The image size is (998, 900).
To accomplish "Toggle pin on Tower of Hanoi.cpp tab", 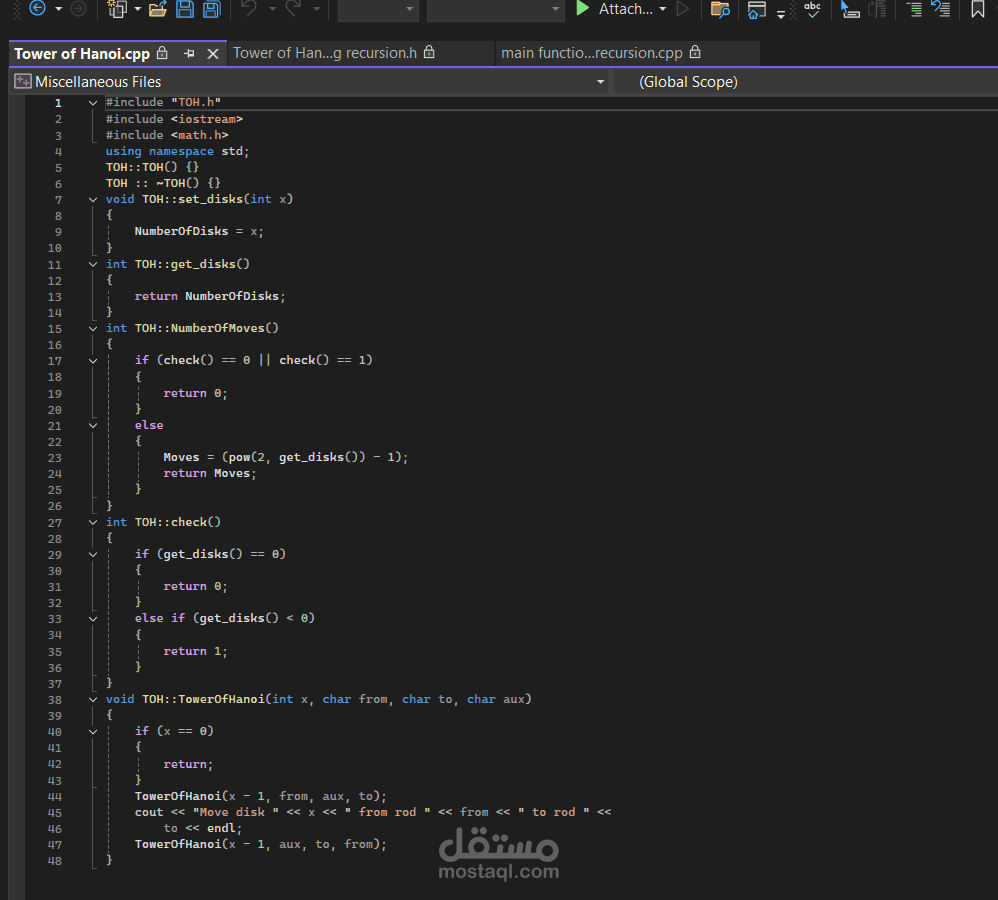I will point(189,54).
